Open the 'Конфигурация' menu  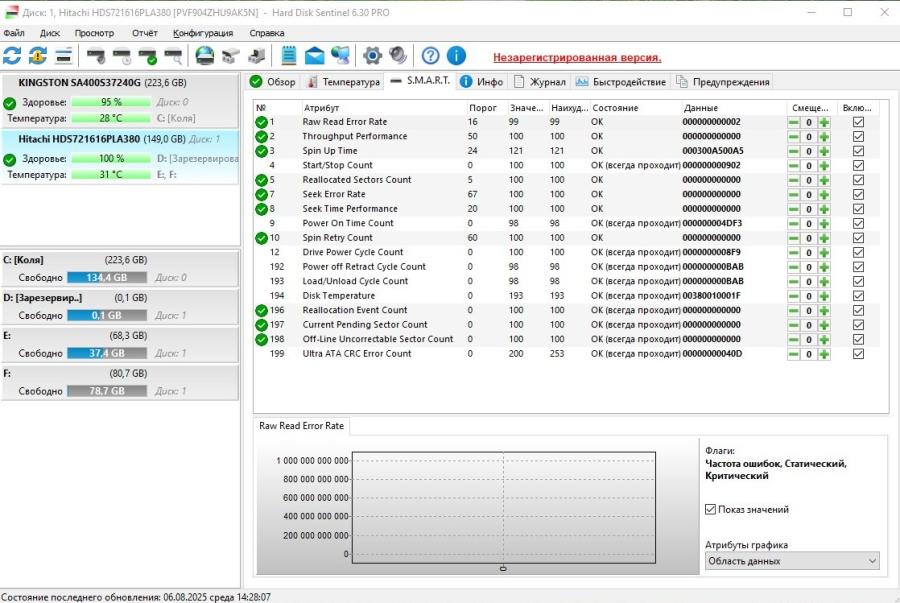point(203,33)
